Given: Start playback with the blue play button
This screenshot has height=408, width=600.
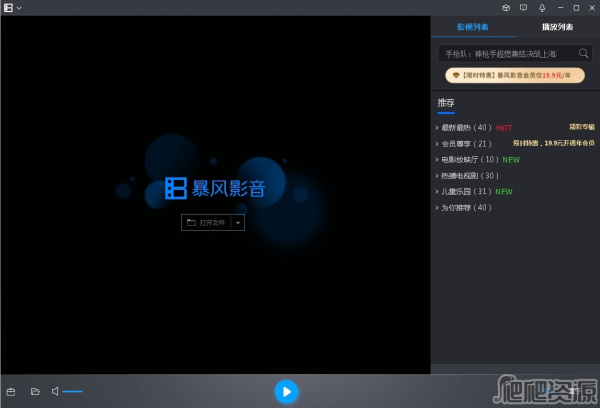Looking at the screenshot, I should [286, 392].
